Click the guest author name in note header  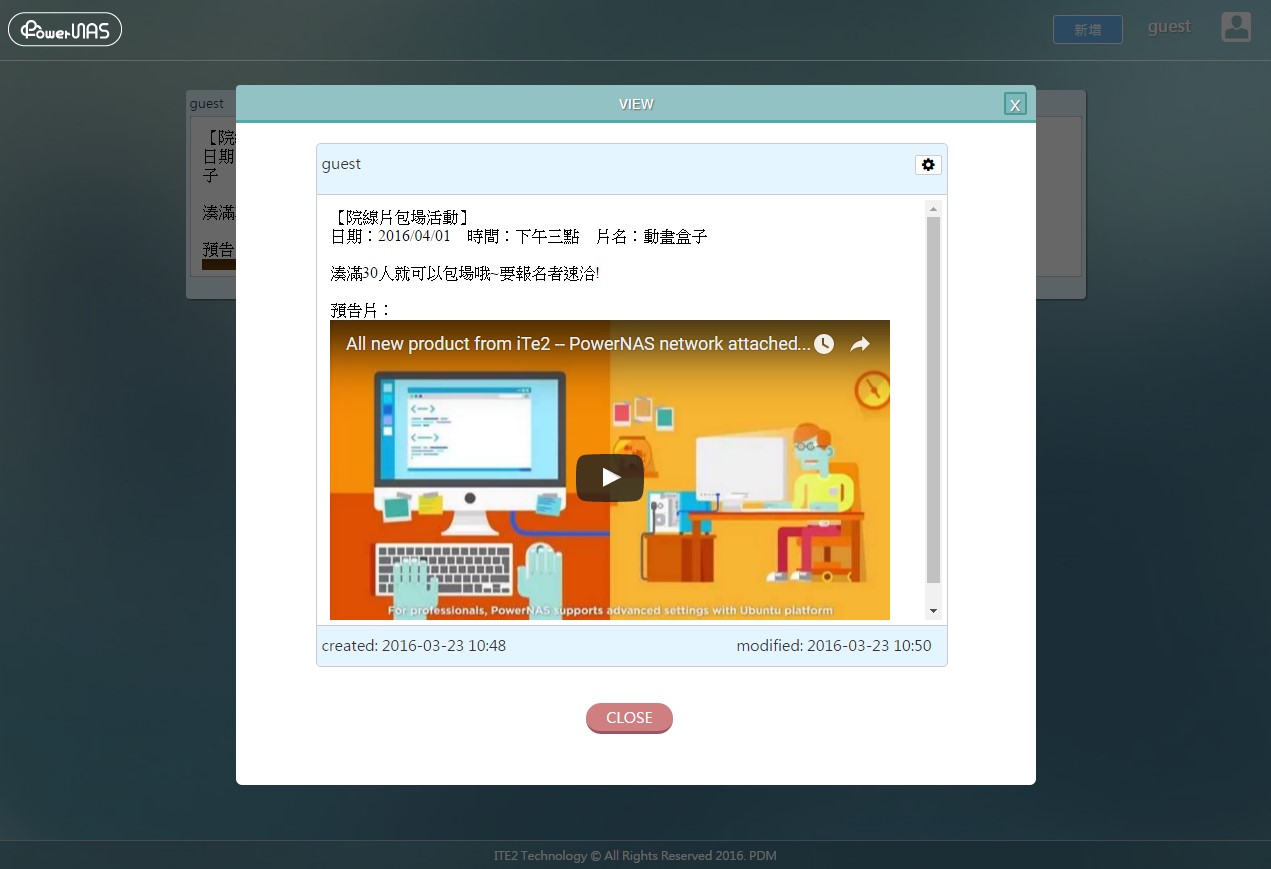(341, 164)
